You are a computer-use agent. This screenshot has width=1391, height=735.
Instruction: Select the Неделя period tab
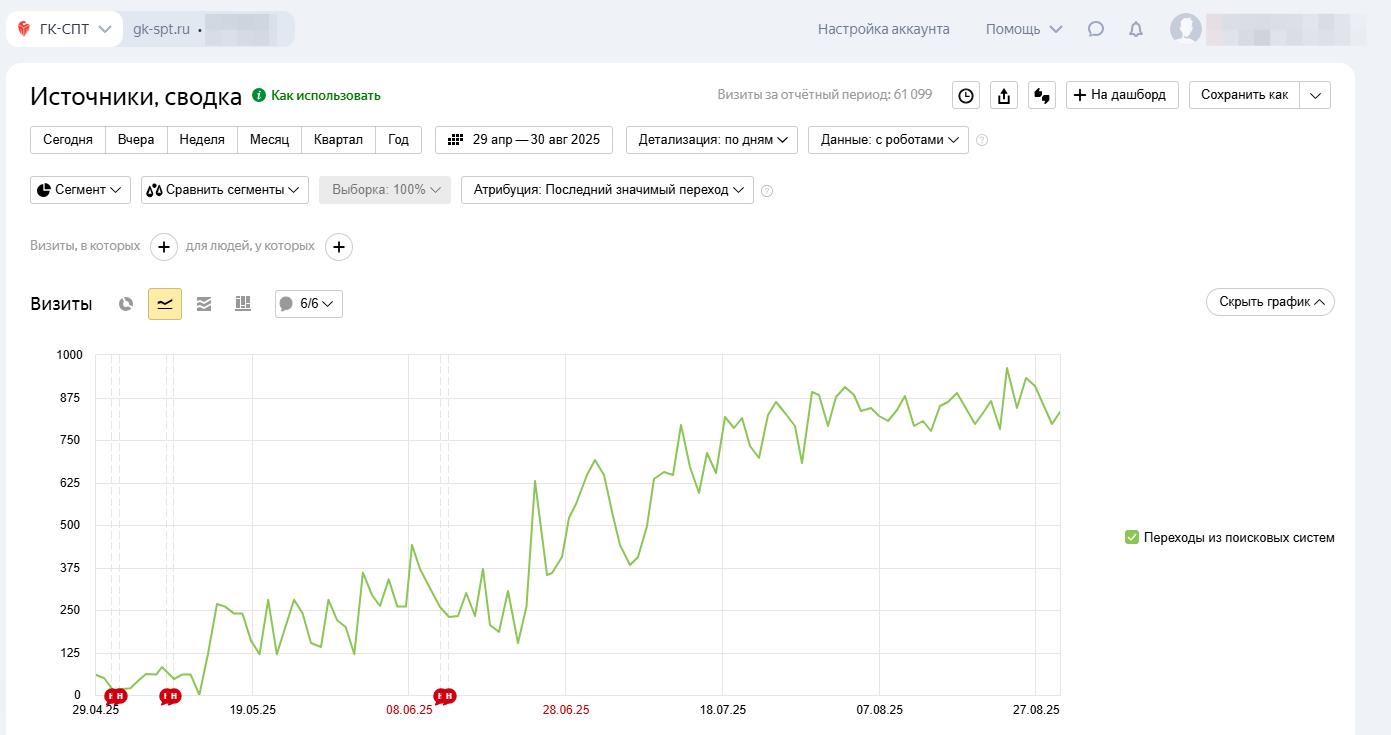202,140
